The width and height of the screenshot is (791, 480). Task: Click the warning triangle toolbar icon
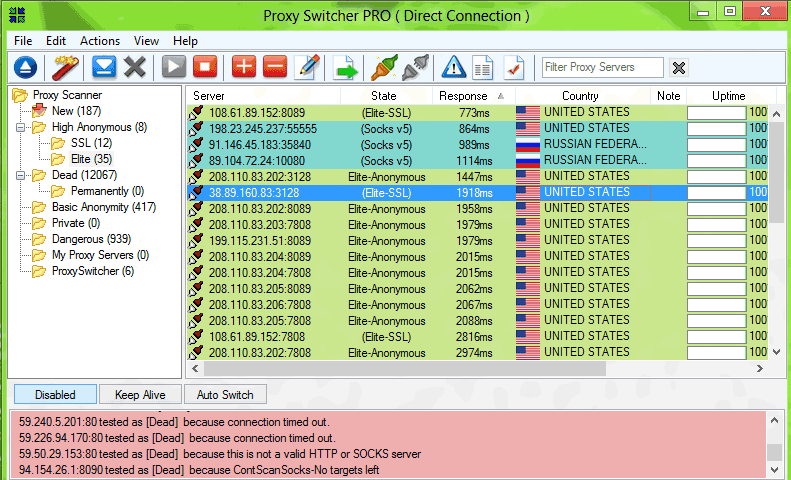coord(454,67)
